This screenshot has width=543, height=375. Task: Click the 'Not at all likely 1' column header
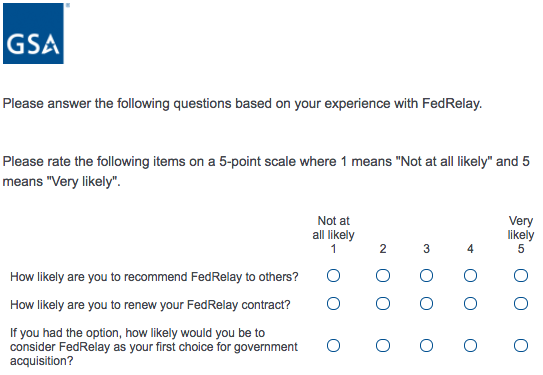point(333,235)
